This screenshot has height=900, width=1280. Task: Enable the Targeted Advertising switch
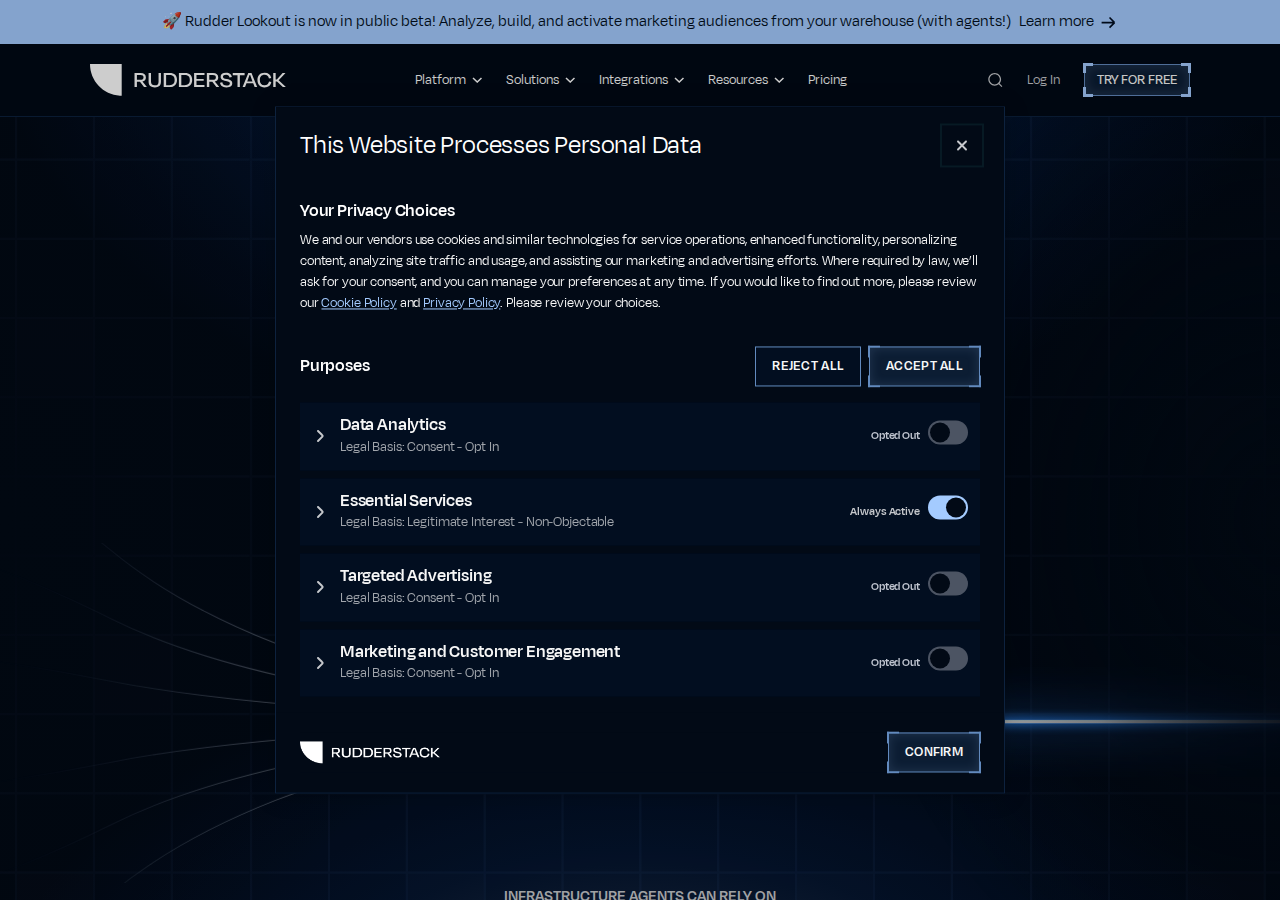click(948, 584)
